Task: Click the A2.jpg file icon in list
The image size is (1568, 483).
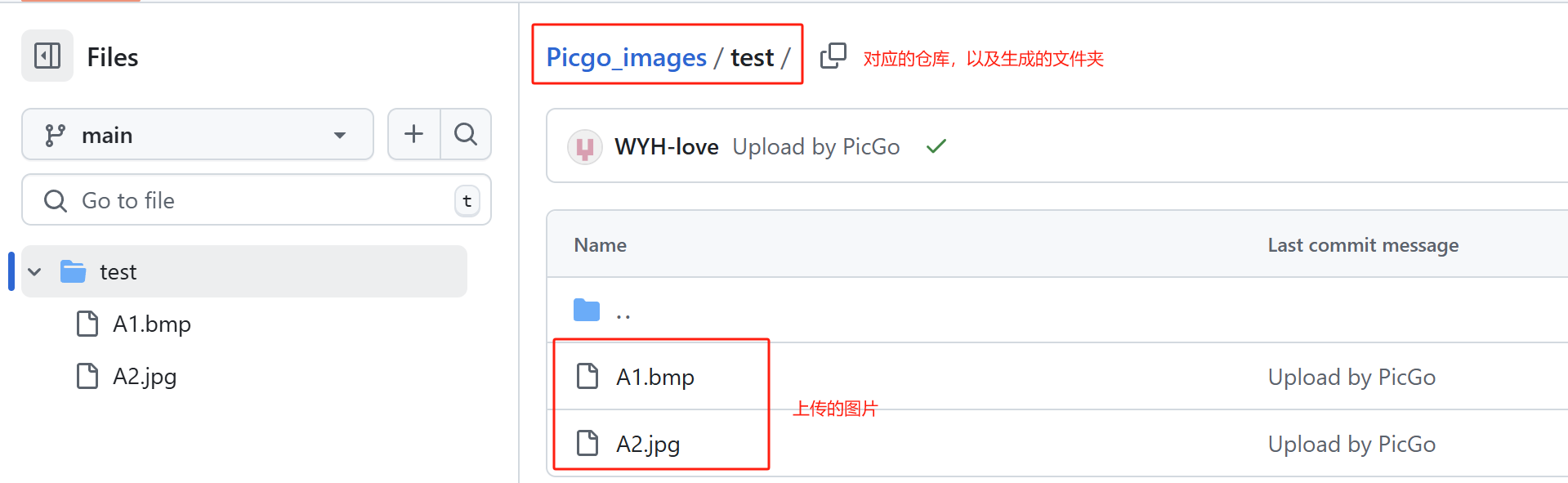Action: [x=587, y=443]
